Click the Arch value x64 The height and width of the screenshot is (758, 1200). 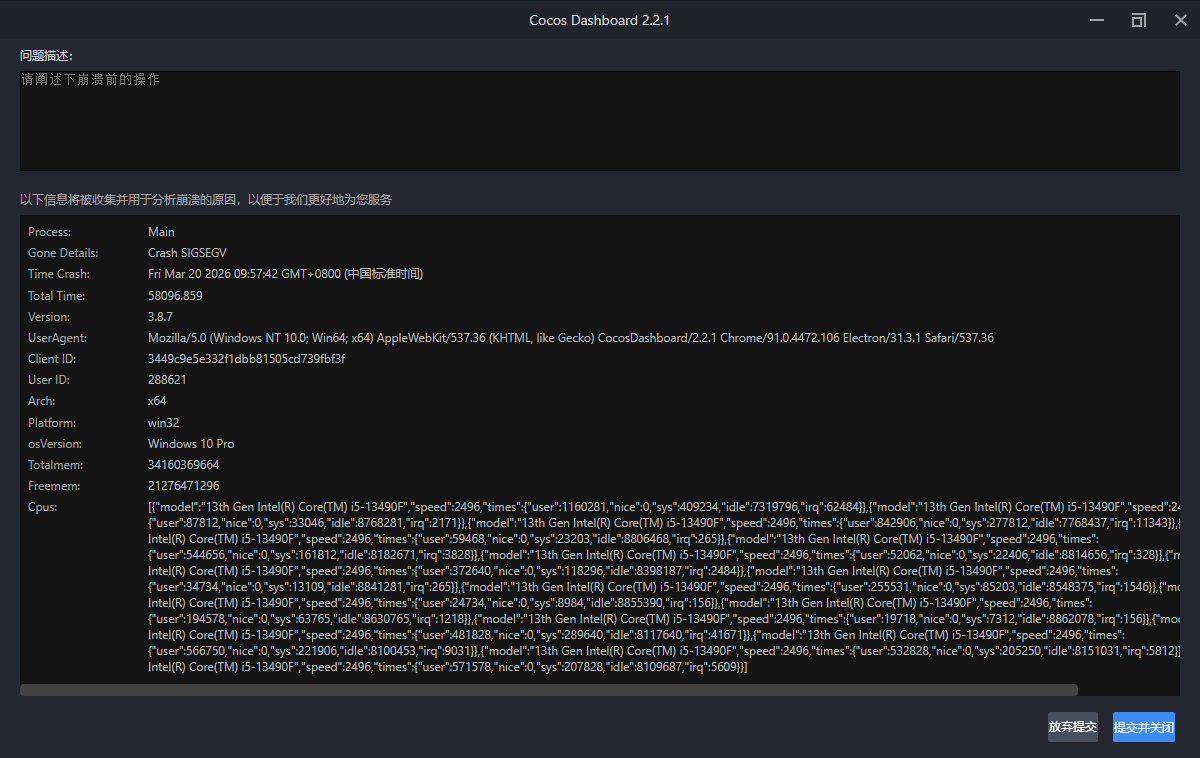coord(157,401)
